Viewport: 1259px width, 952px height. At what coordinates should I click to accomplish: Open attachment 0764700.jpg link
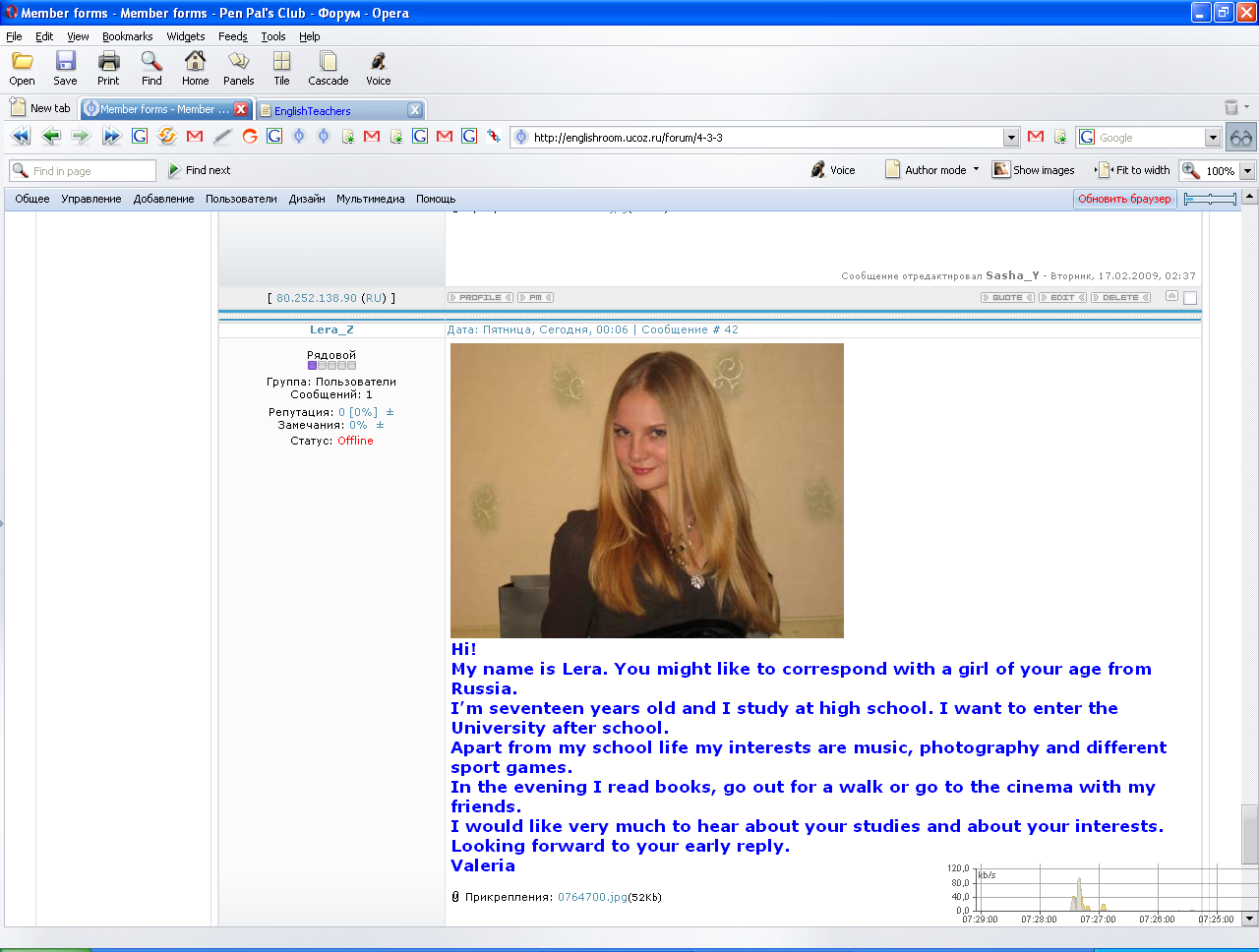tap(592, 897)
